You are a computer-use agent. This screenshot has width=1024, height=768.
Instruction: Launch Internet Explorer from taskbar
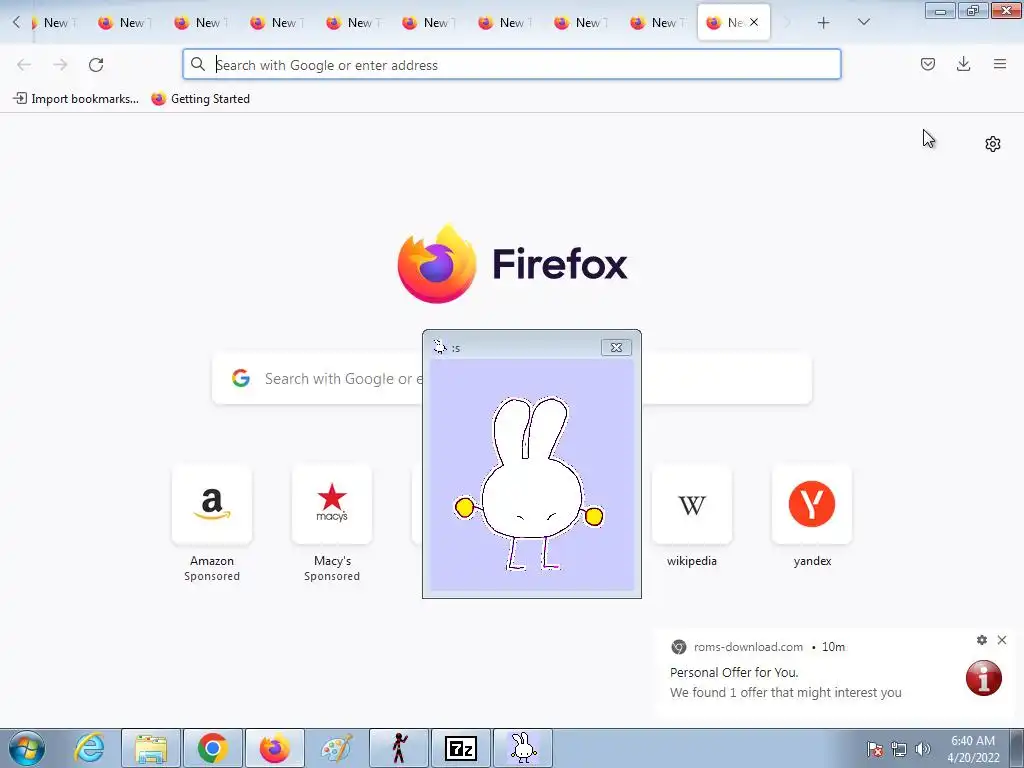(89, 748)
